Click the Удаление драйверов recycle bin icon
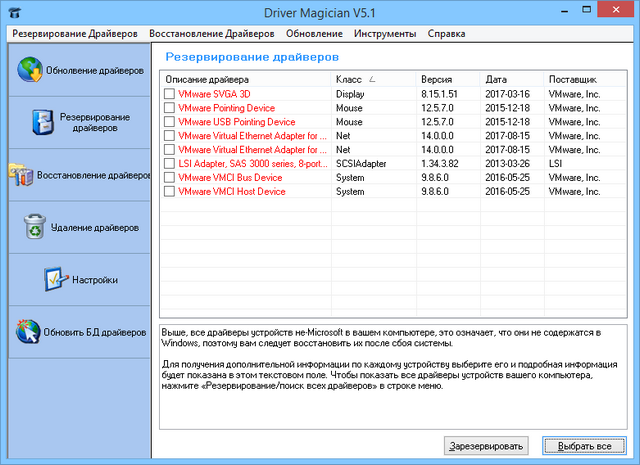 point(34,227)
